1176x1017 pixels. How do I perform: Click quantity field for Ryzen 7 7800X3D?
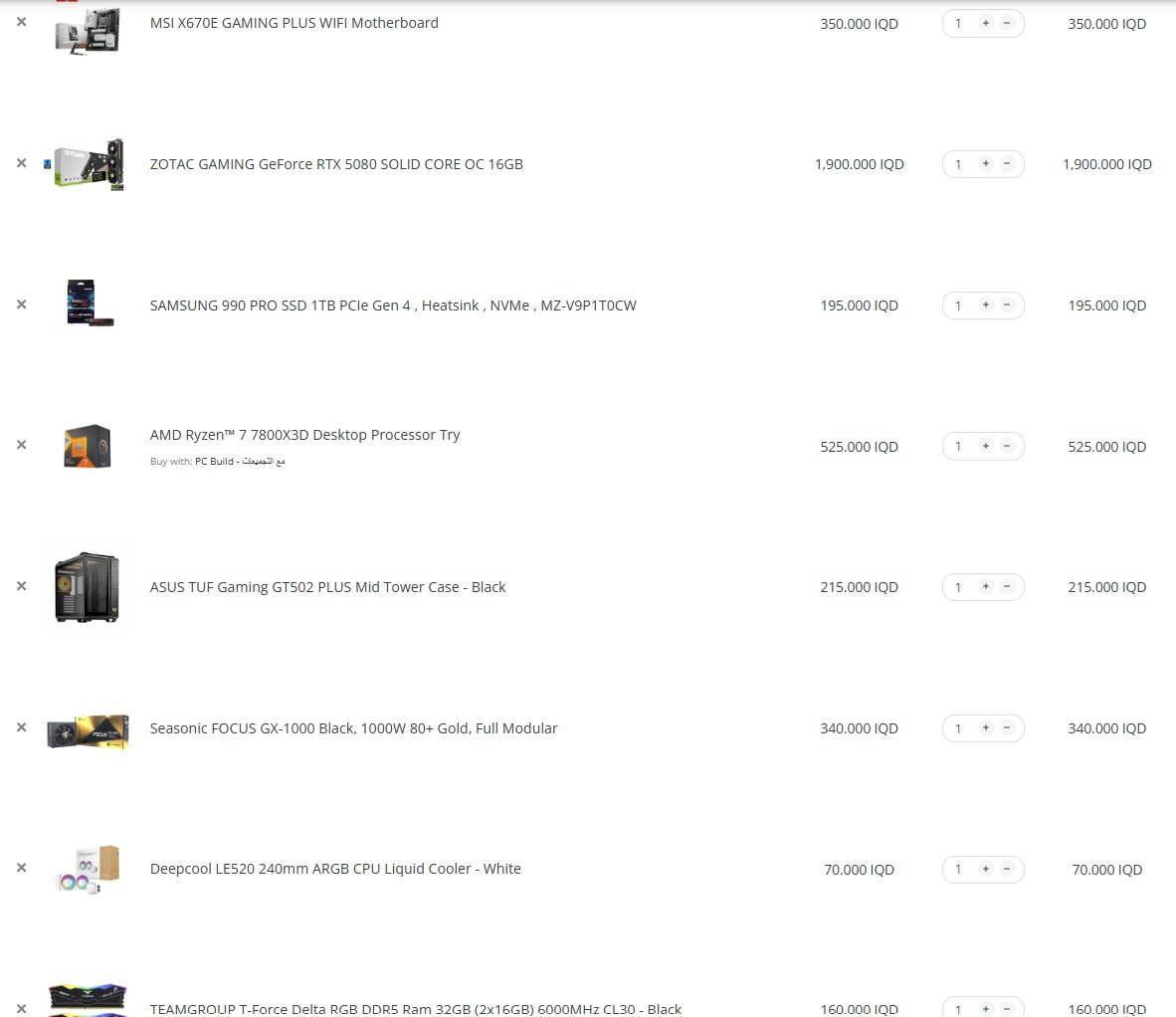coord(958,446)
